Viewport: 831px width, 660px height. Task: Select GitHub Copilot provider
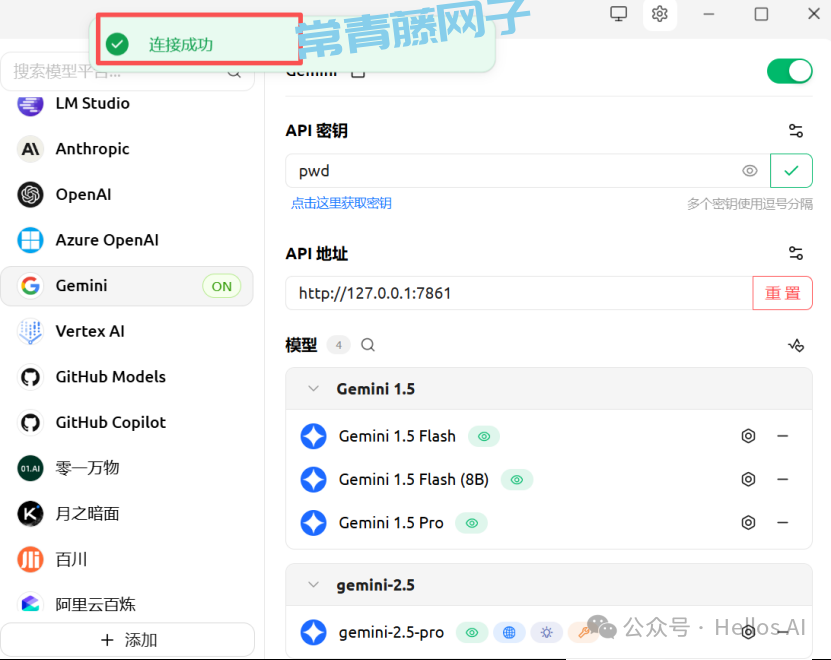point(110,422)
